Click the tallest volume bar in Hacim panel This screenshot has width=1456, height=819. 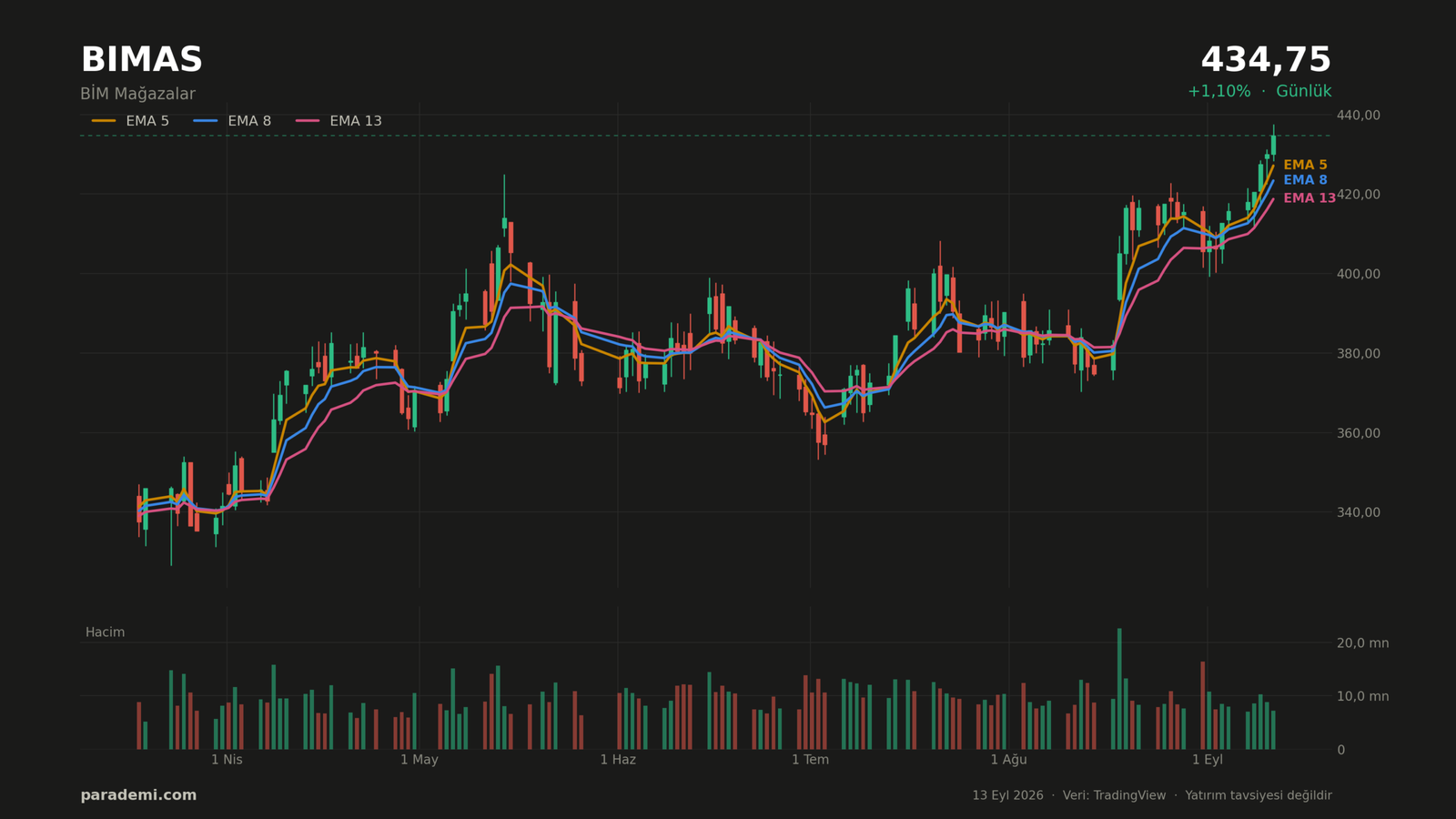pyautogui.click(x=1119, y=689)
